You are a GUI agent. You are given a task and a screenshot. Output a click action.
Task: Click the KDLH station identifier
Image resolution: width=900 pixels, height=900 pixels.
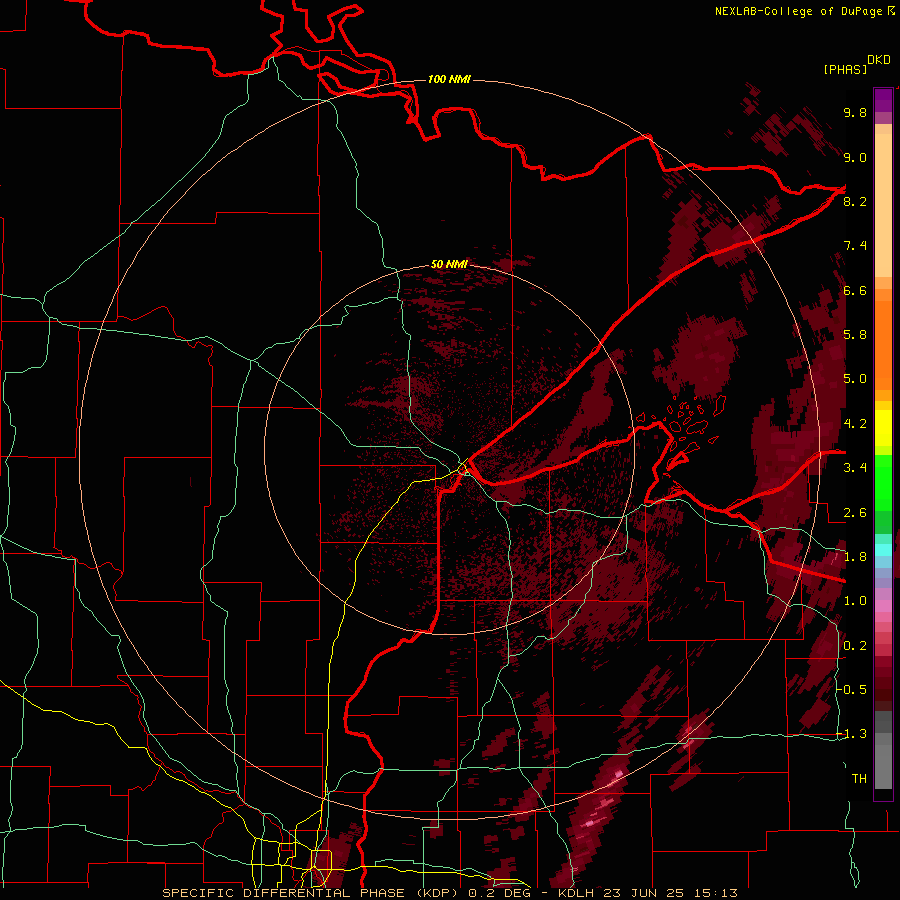pyautogui.click(x=574, y=893)
